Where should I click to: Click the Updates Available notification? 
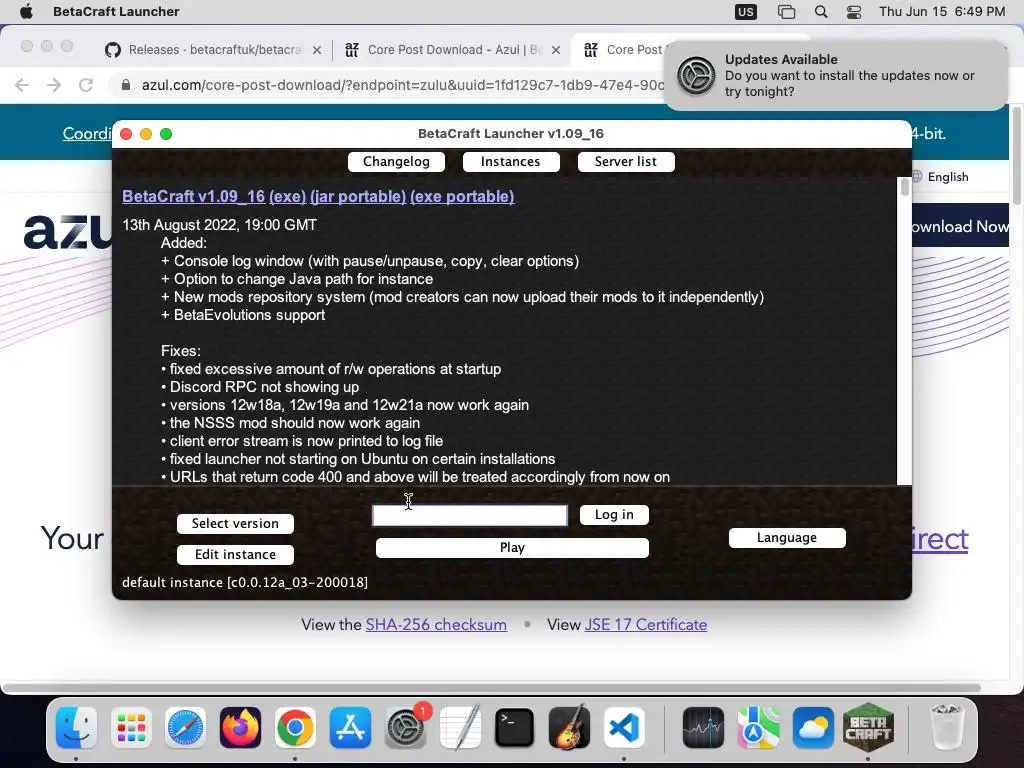pos(835,75)
